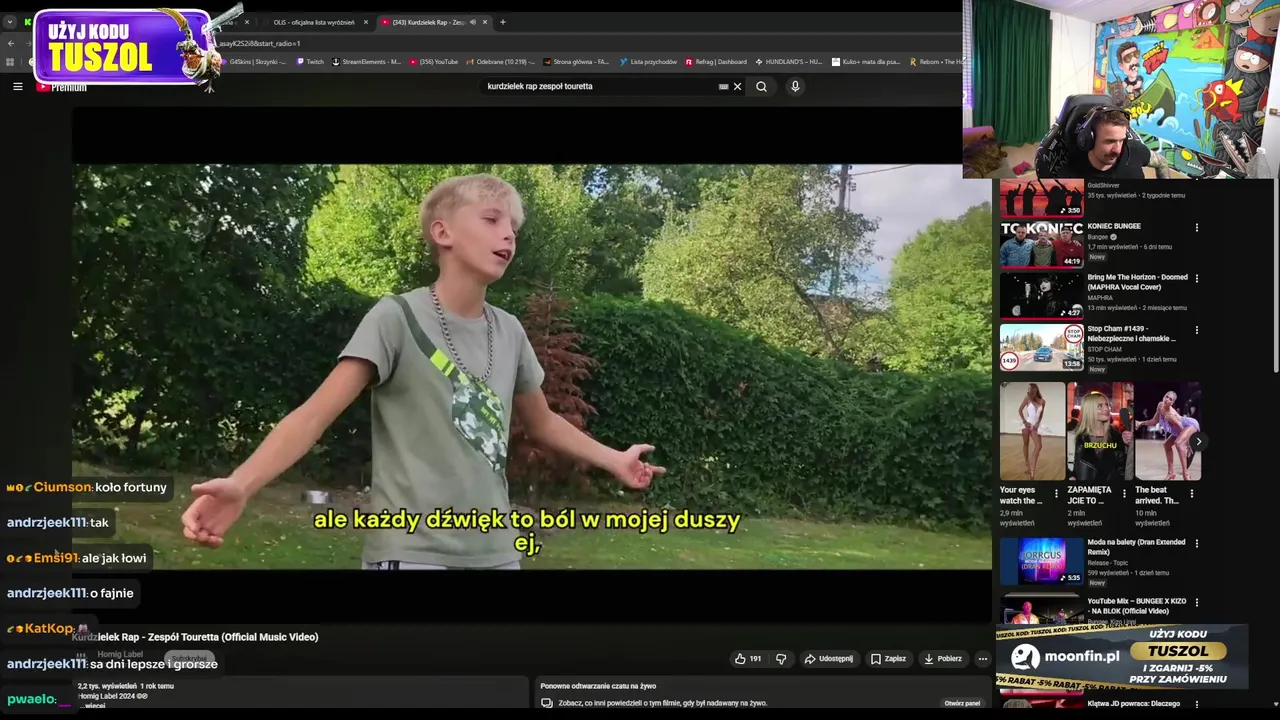Click the channel name Bungee under KONIEC BUNGEE
1280x720 pixels.
click(1098, 237)
